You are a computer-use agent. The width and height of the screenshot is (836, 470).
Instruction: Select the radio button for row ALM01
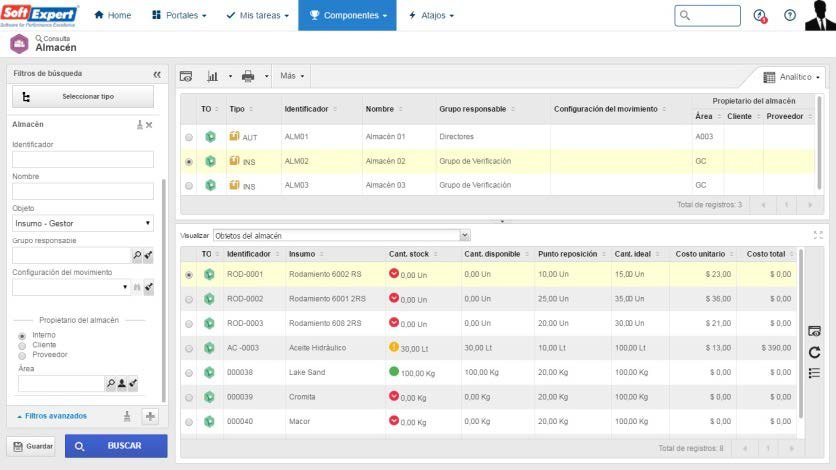point(189,137)
